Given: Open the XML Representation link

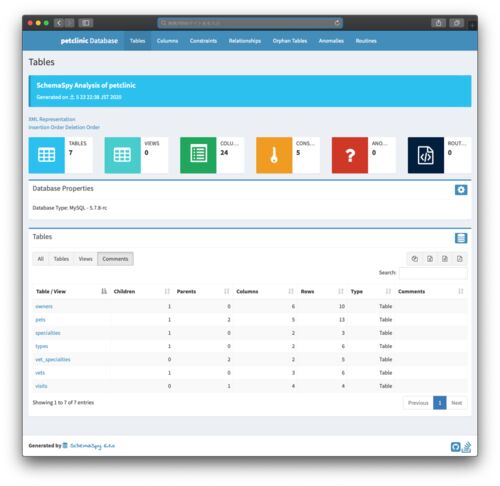Looking at the screenshot, I should 52,119.
